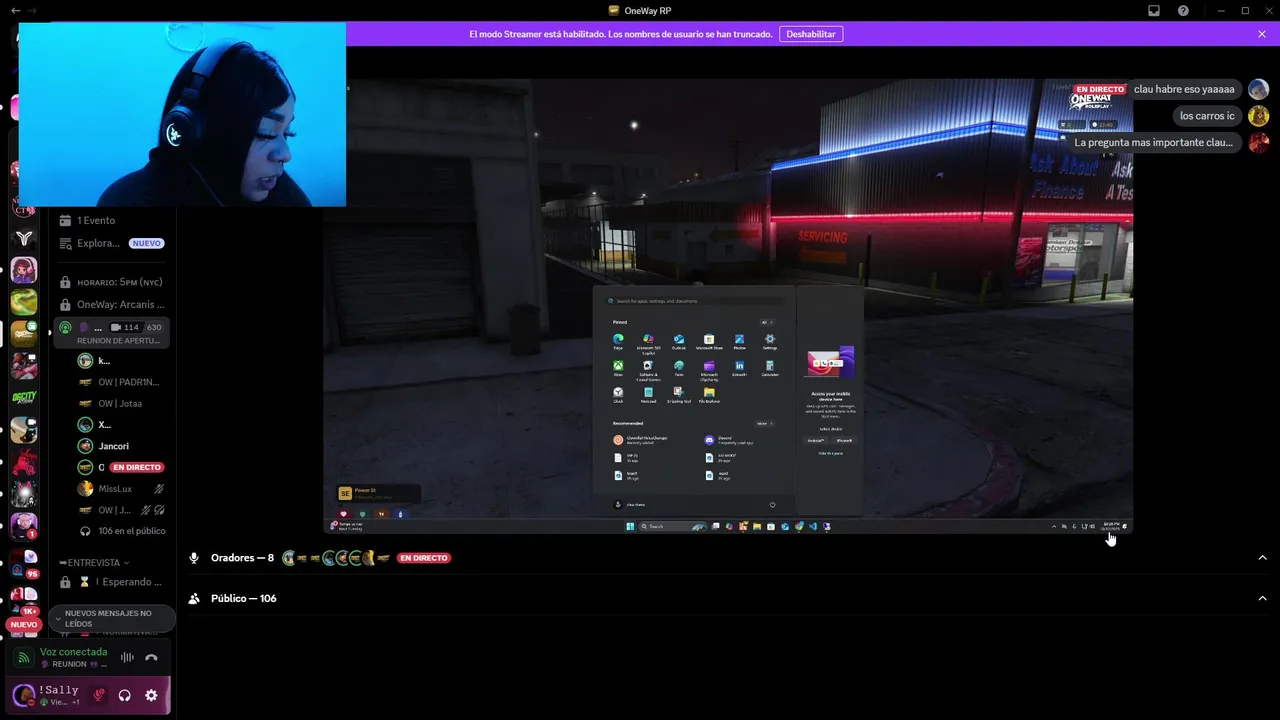Open the green snake server icon
The image size is (1280, 720).
click(24, 302)
